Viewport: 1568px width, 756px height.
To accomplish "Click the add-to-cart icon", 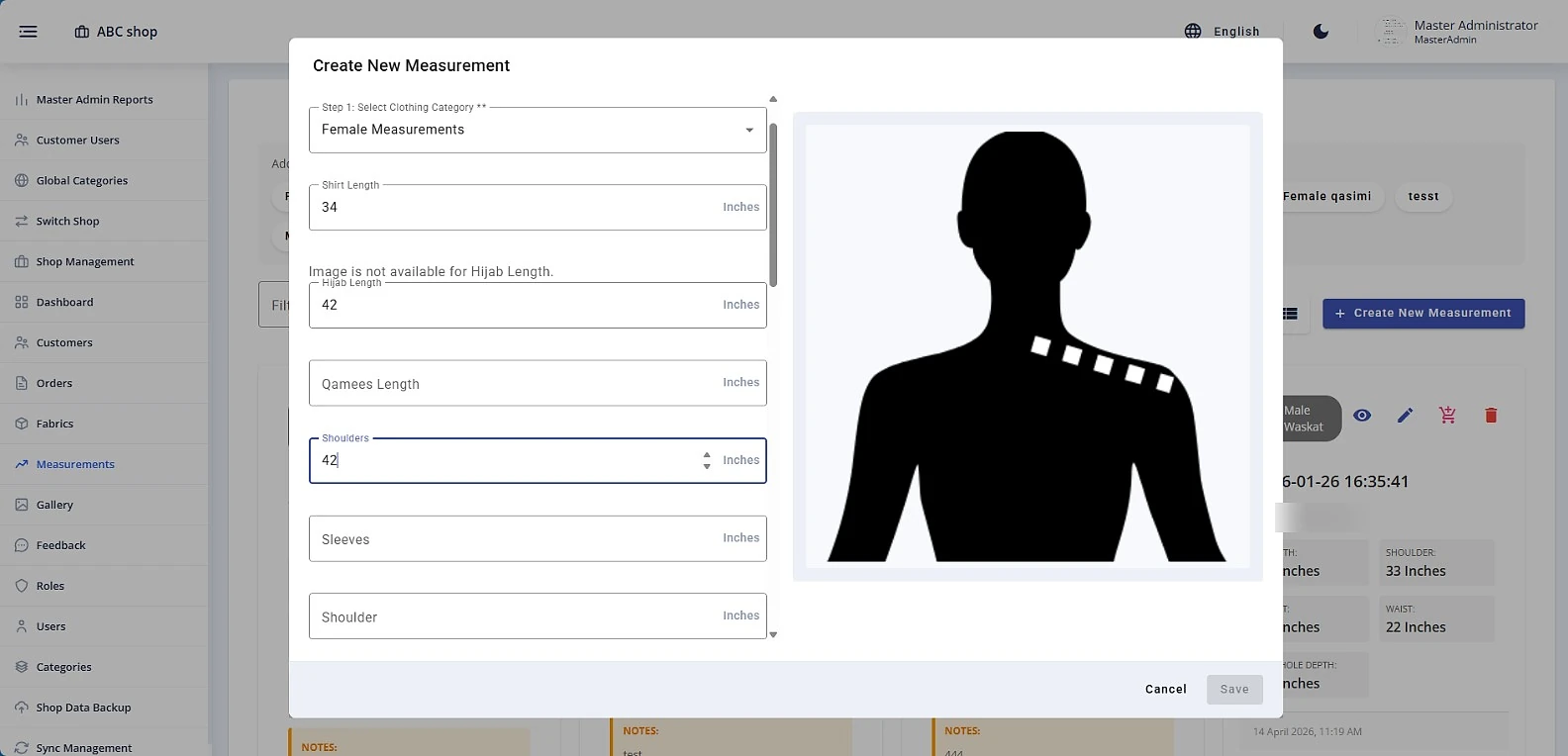I will (x=1447, y=416).
